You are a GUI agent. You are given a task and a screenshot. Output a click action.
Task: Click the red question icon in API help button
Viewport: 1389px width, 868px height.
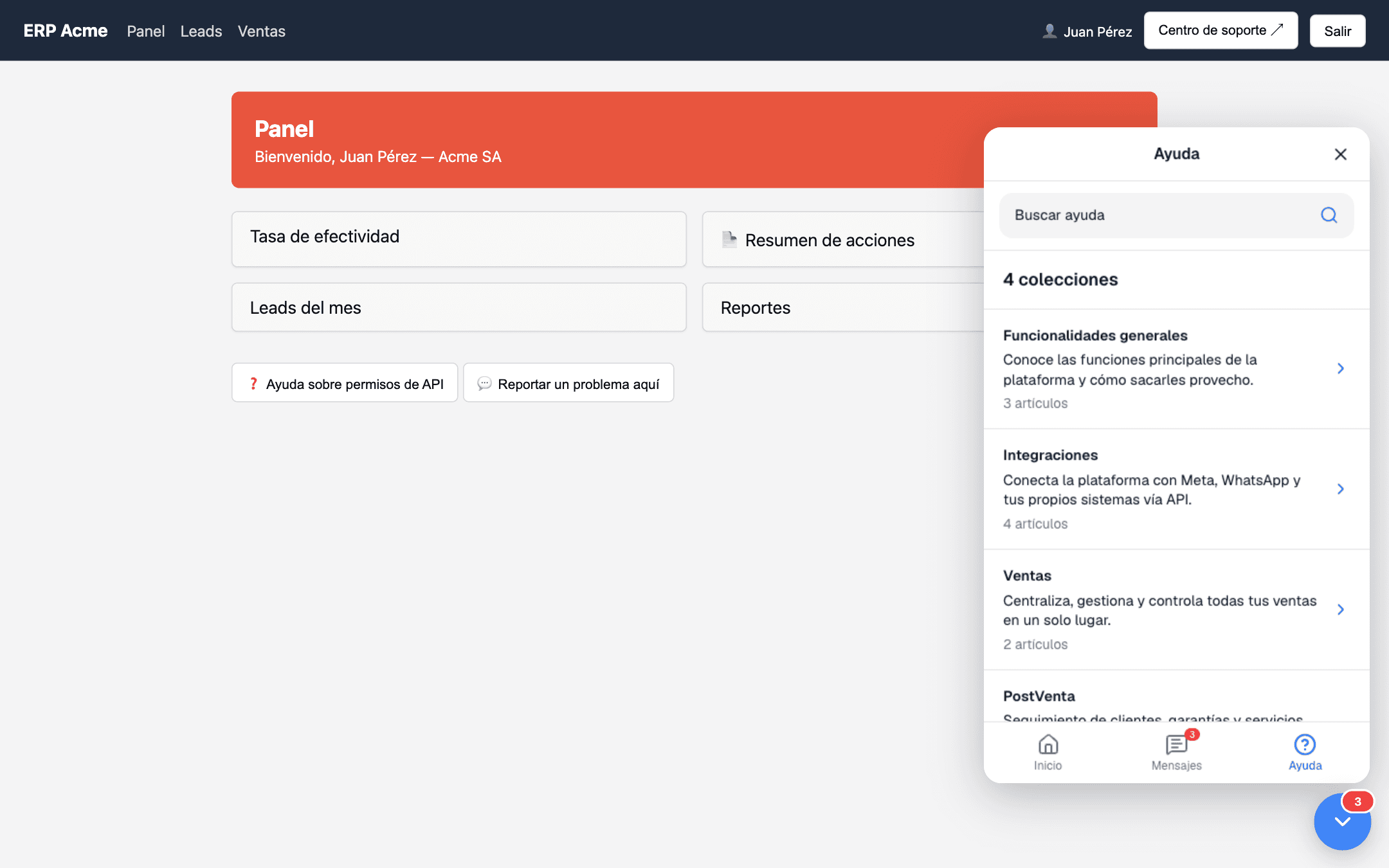[253, 383]
